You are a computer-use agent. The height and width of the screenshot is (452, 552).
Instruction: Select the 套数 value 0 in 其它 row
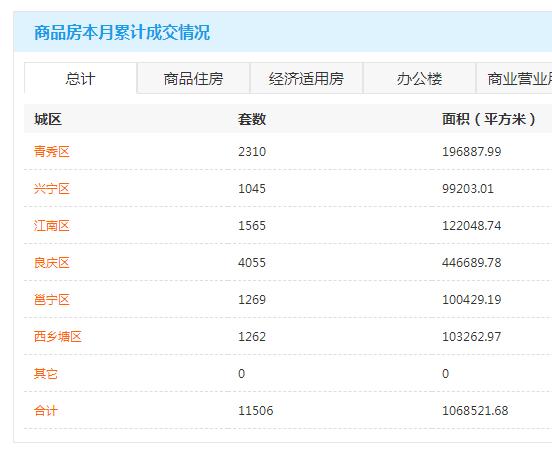point(242,373)
